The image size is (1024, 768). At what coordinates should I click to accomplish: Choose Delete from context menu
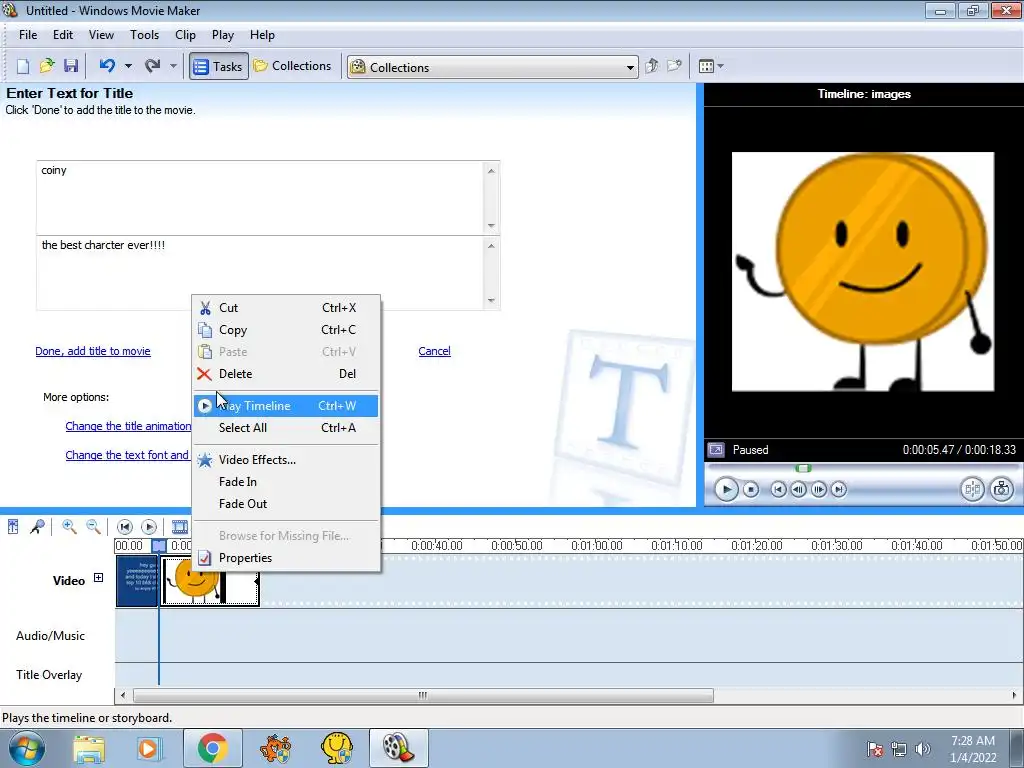pos(286,374)
